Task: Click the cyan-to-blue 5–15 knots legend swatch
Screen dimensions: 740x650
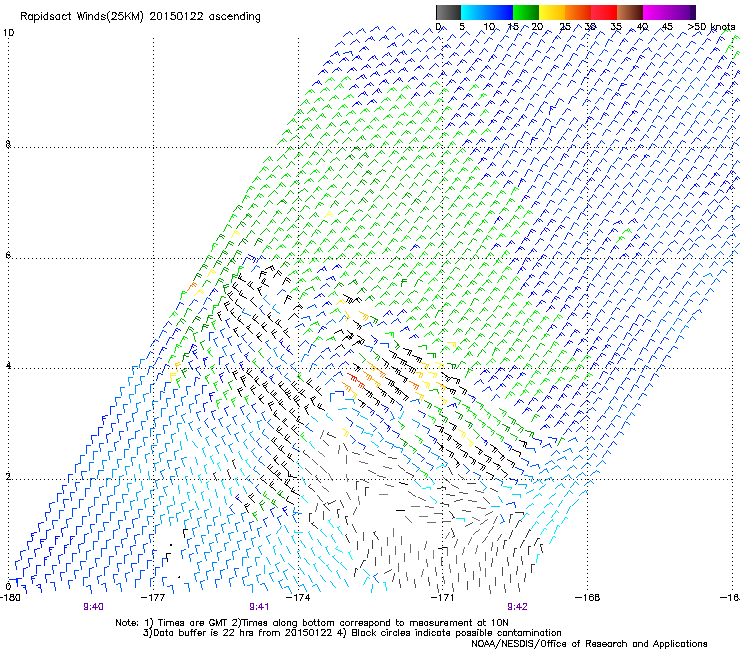Action: [487, 12]
